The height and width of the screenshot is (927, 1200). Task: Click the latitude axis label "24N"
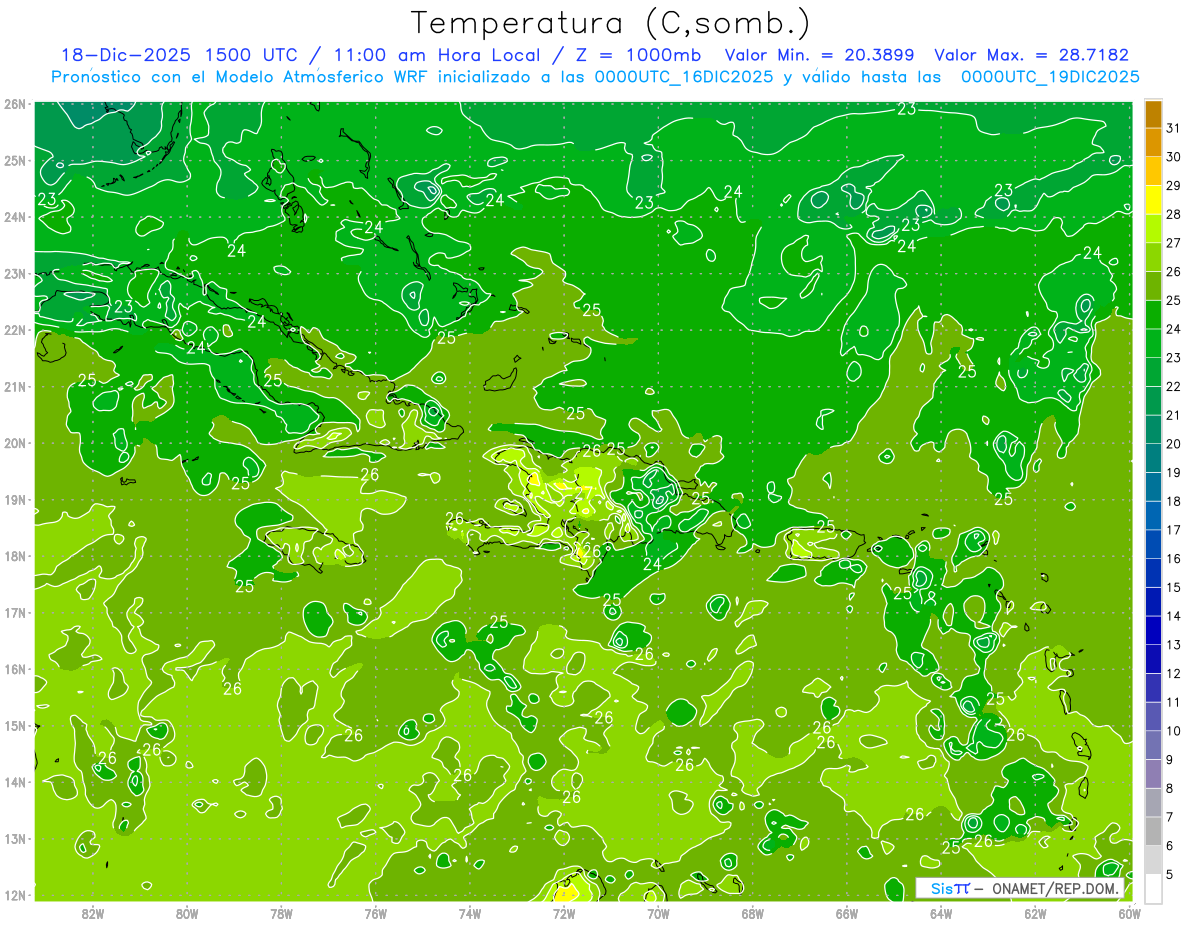(x=15, y=216)
